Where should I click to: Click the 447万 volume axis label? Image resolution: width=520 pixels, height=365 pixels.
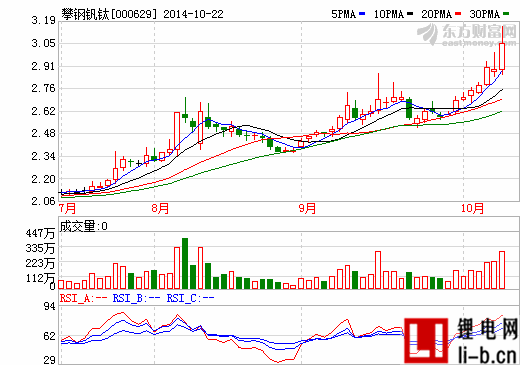point(40,233)
